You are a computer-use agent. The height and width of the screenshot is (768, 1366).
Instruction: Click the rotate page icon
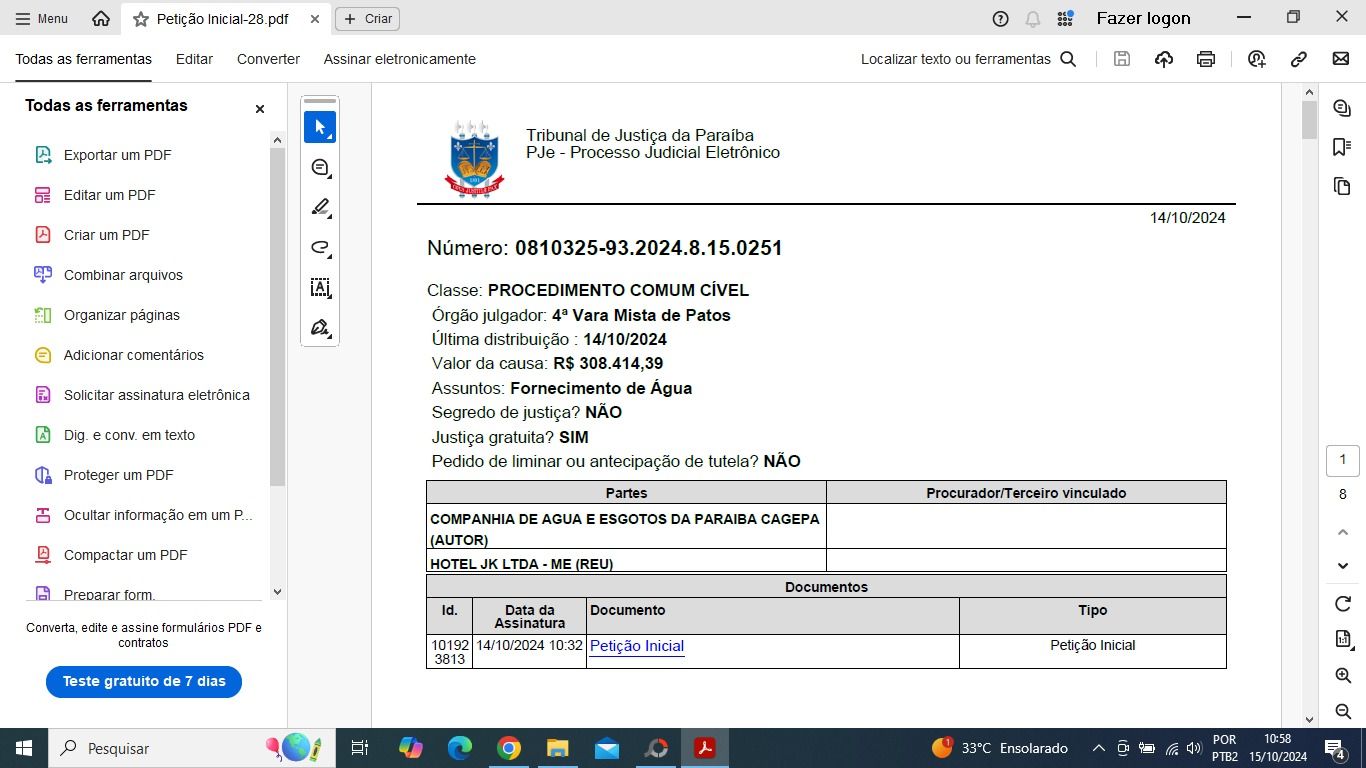(x=1343, y=604)
